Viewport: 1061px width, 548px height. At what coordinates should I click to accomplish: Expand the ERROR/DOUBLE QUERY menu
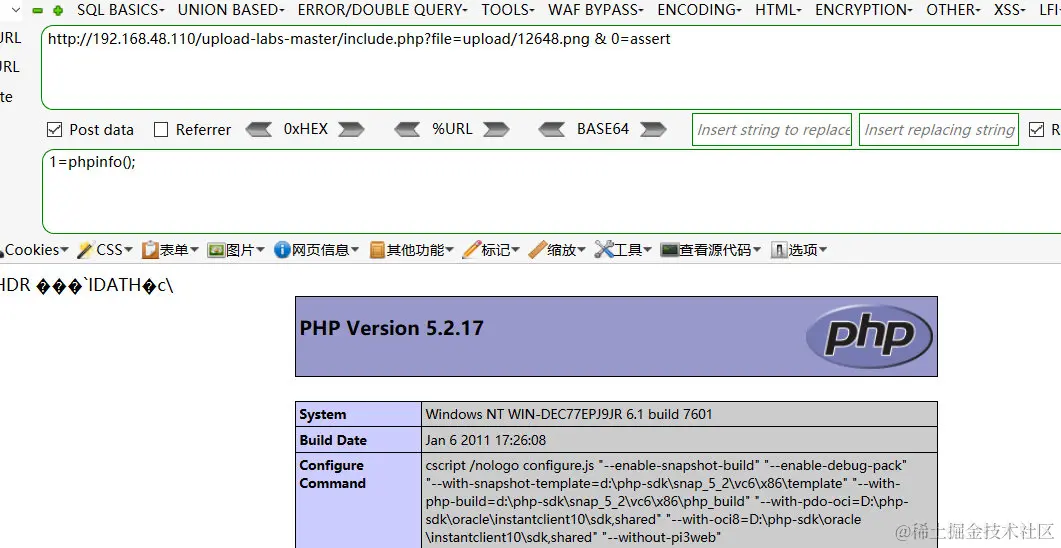[382, 10]
